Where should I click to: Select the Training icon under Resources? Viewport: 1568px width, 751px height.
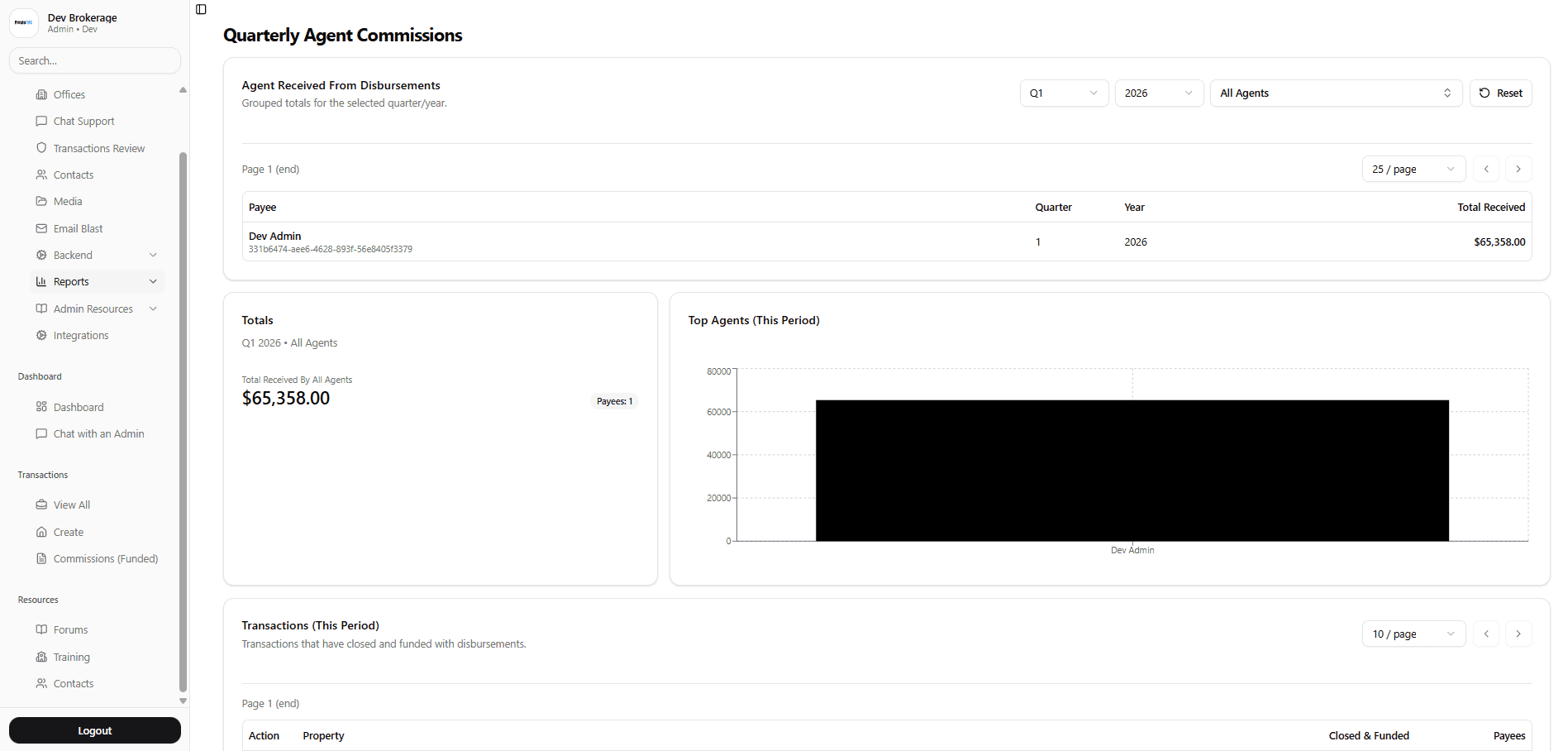[x=42, y=657]
